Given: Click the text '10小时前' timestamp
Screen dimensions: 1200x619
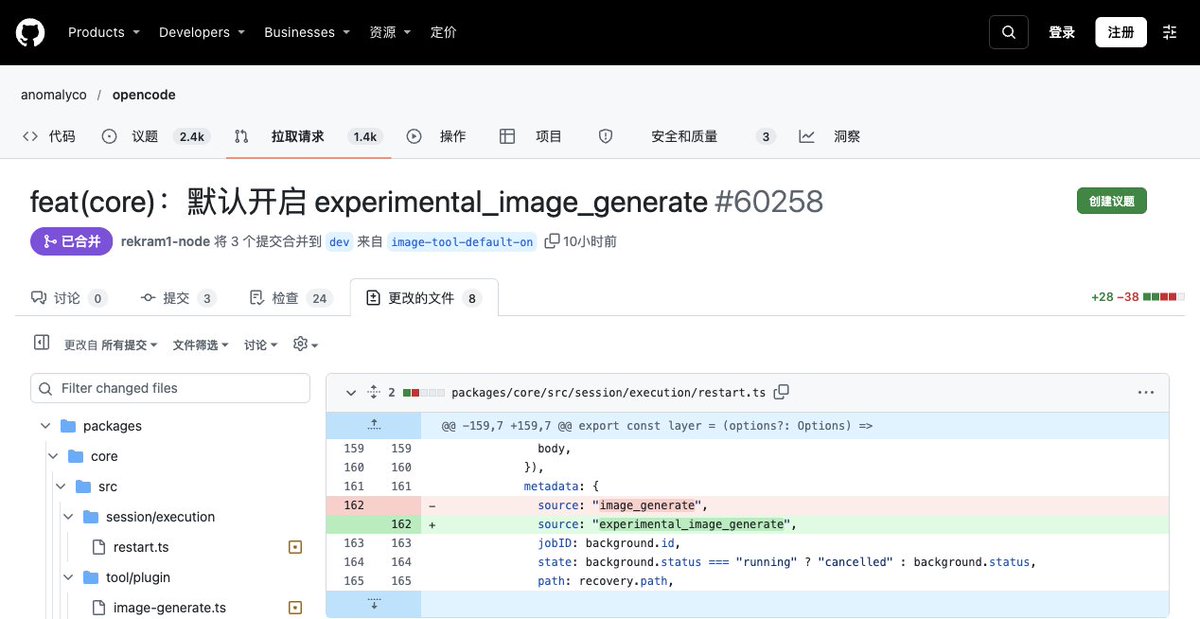Looking at the screenshot, I should [x=590, y=241].
